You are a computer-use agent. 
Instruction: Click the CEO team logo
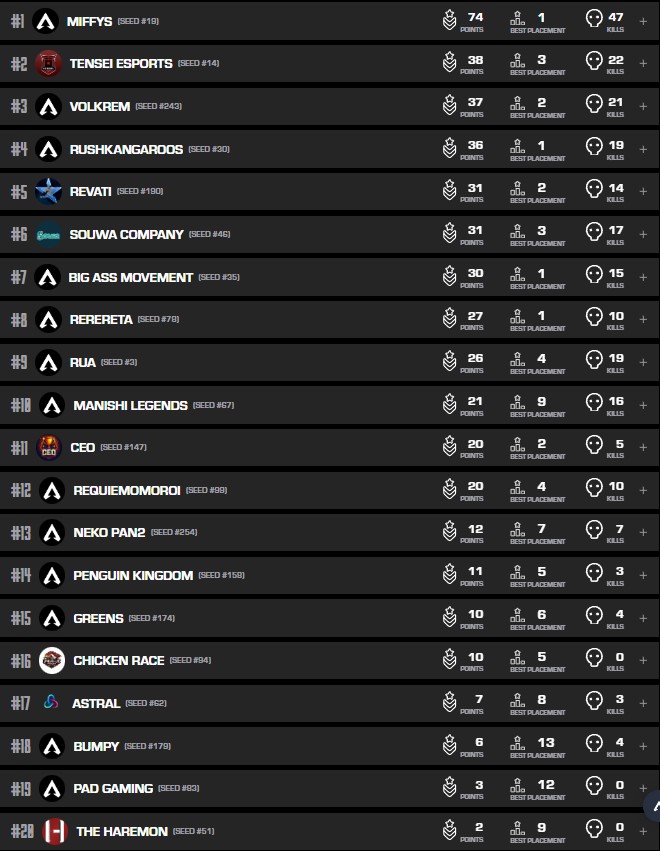(48, 447)
